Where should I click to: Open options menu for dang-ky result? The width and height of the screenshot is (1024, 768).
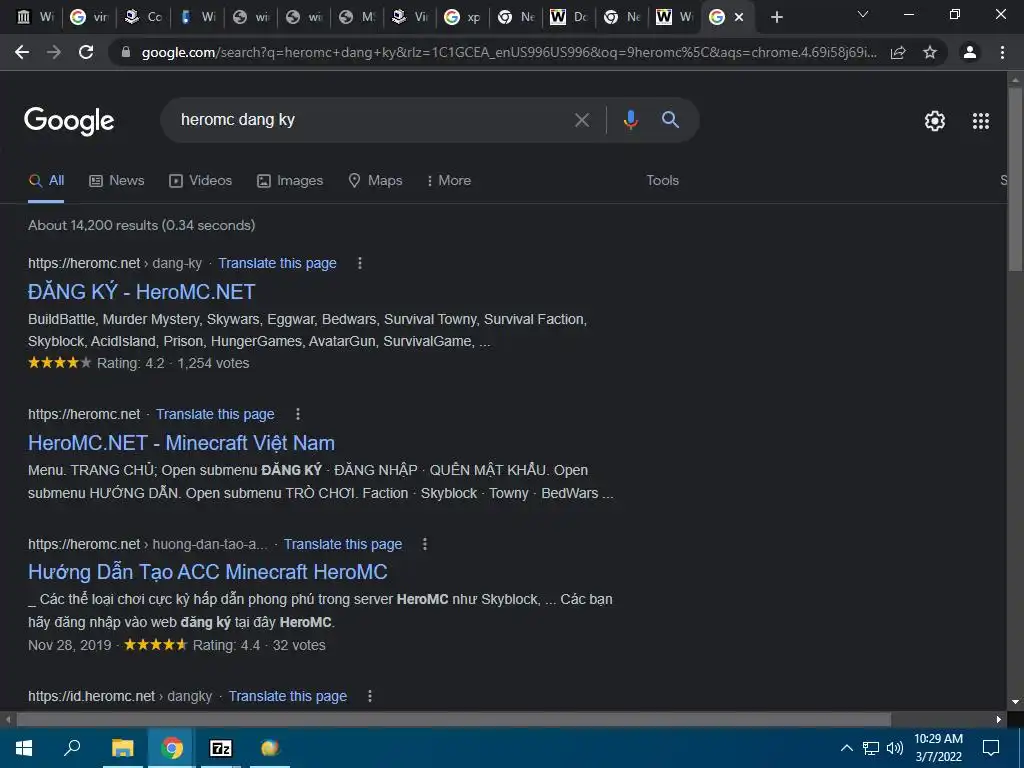click(360, 263)
